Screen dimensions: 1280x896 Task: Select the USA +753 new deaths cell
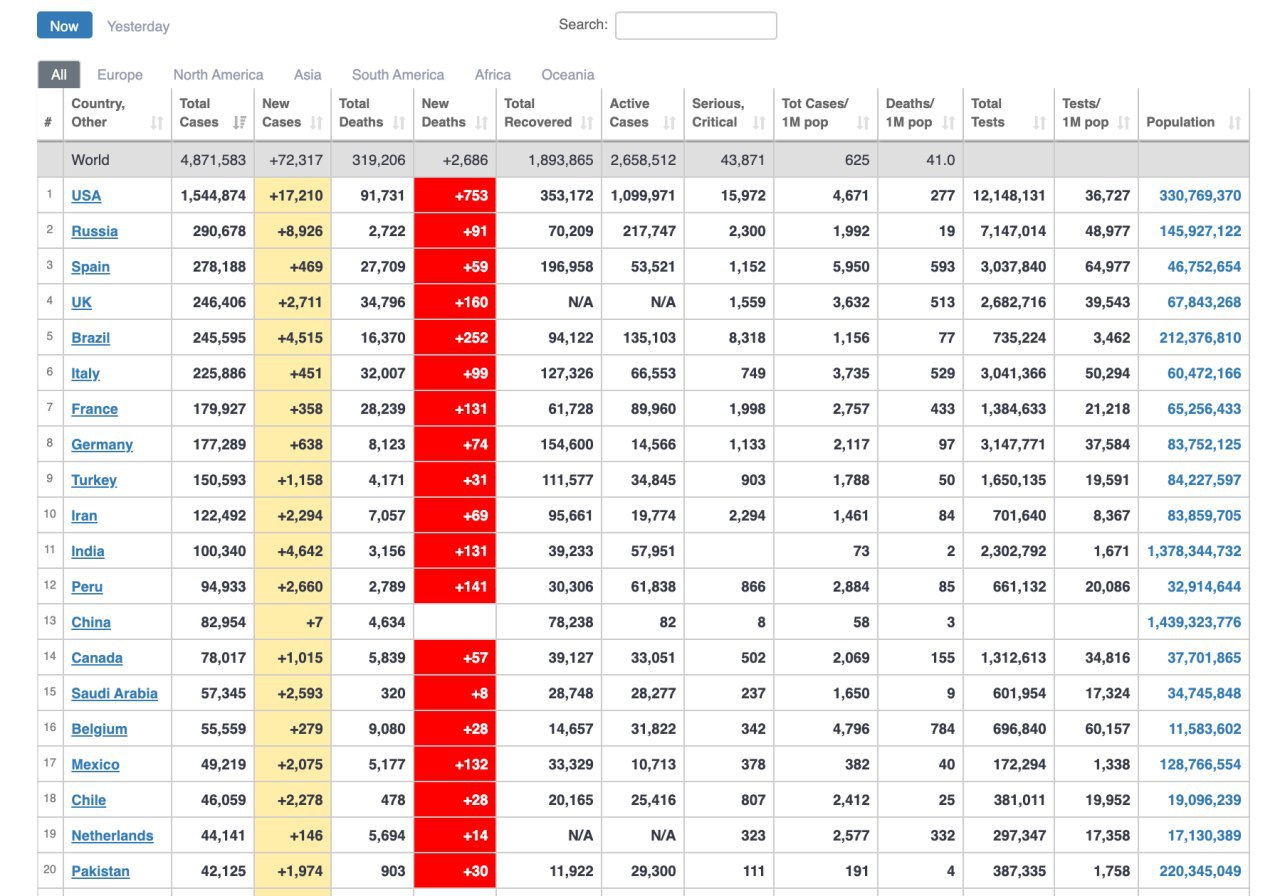pos(455,195)
